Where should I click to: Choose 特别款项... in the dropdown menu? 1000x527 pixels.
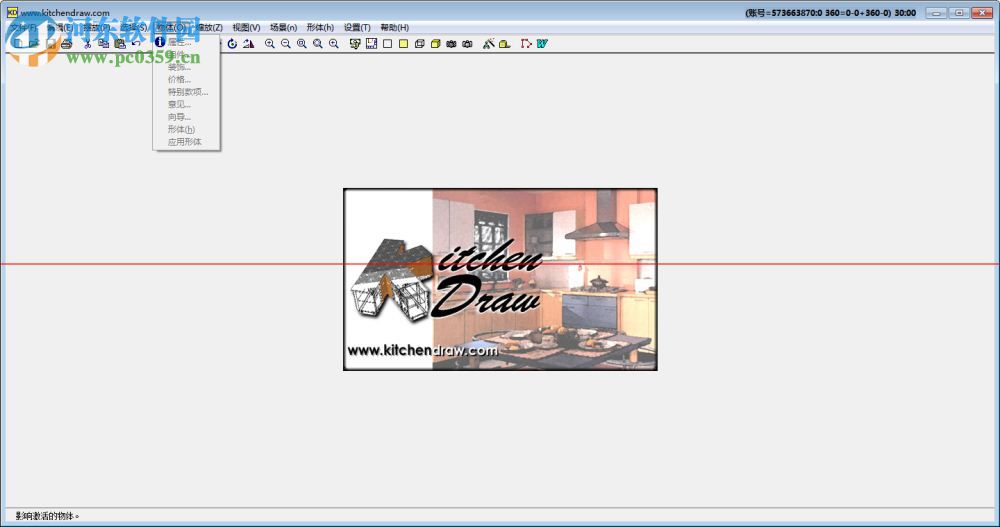[x=187, y=92]
